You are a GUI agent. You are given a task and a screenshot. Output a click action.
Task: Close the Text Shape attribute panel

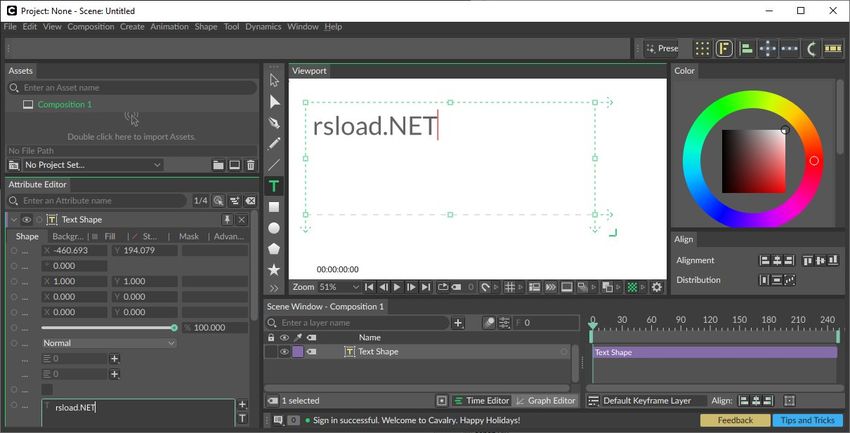(242, 219)
